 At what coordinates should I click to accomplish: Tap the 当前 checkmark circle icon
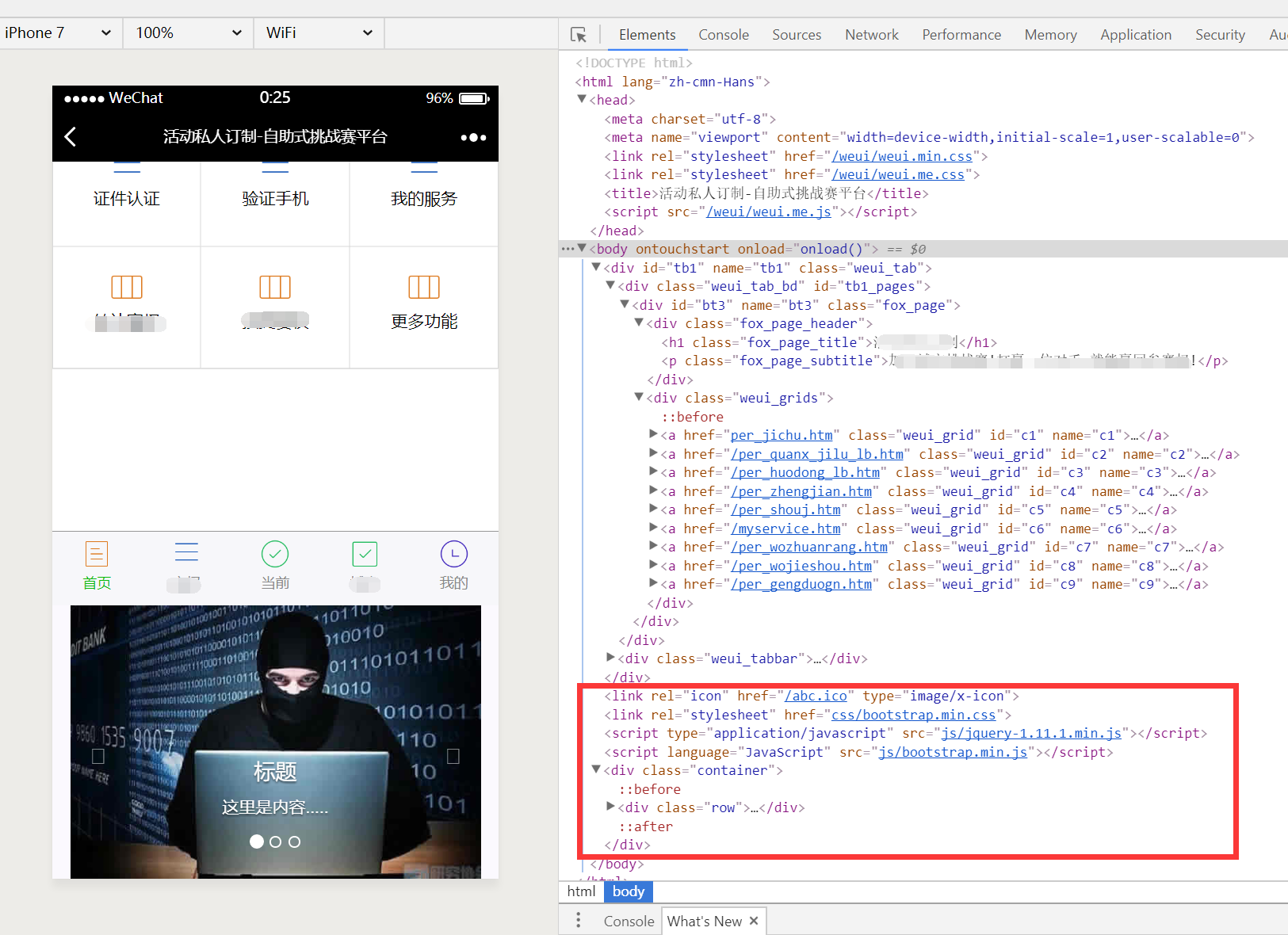pos(275,554)
